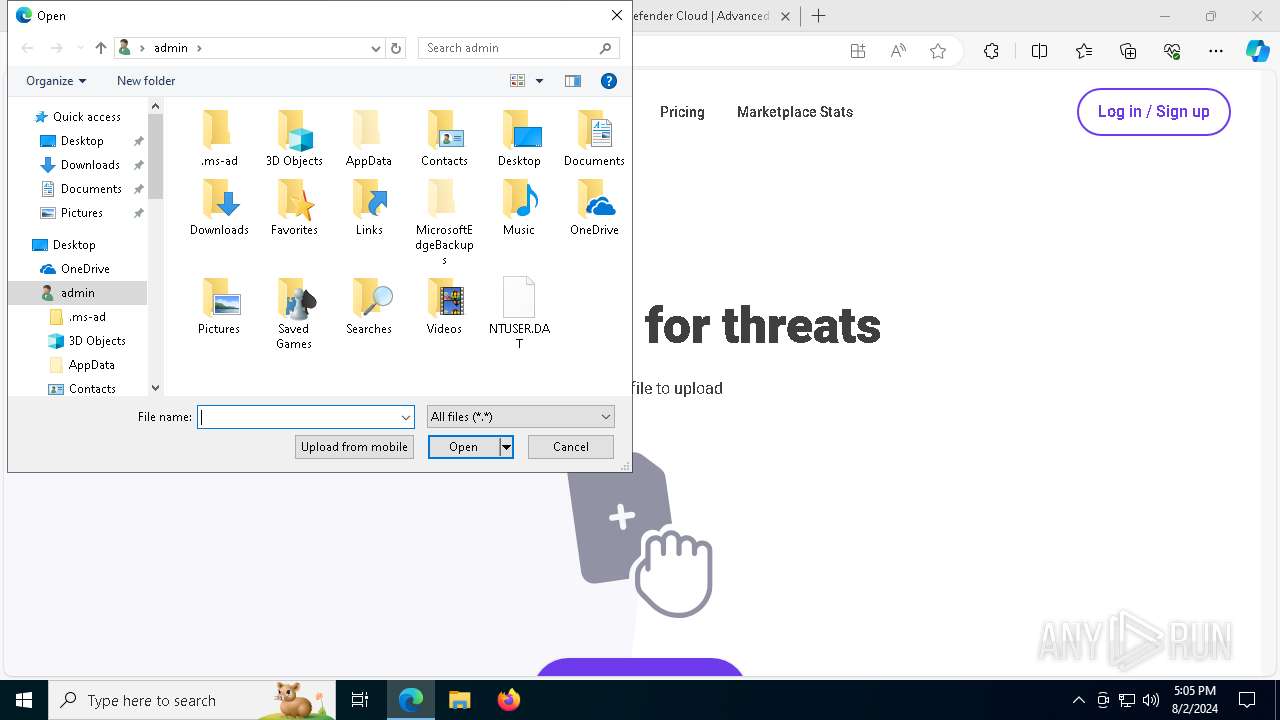
Task: Open the File name dropdown arrow
Action: 406,417
